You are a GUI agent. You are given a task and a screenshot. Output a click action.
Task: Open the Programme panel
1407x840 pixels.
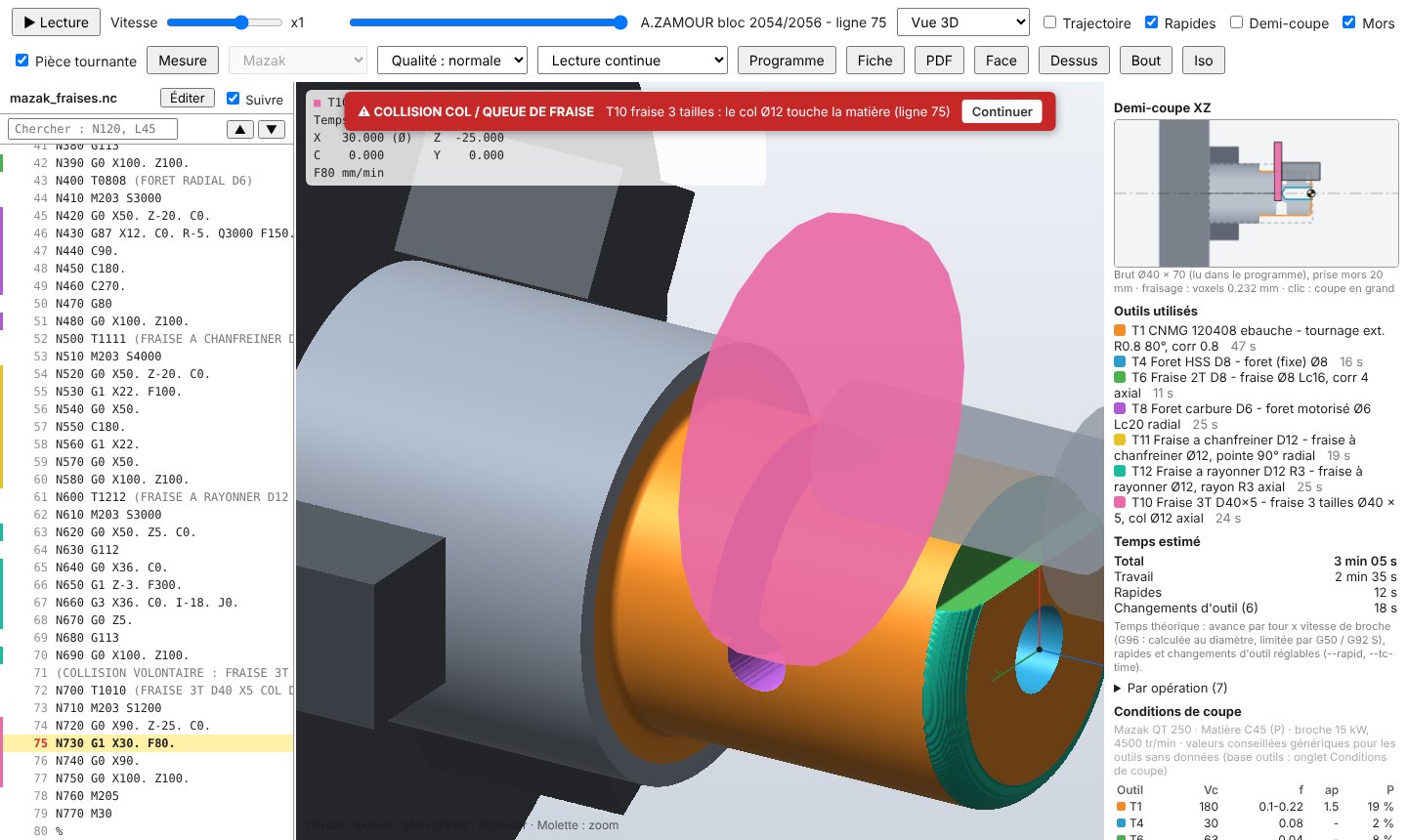point(787,61)
